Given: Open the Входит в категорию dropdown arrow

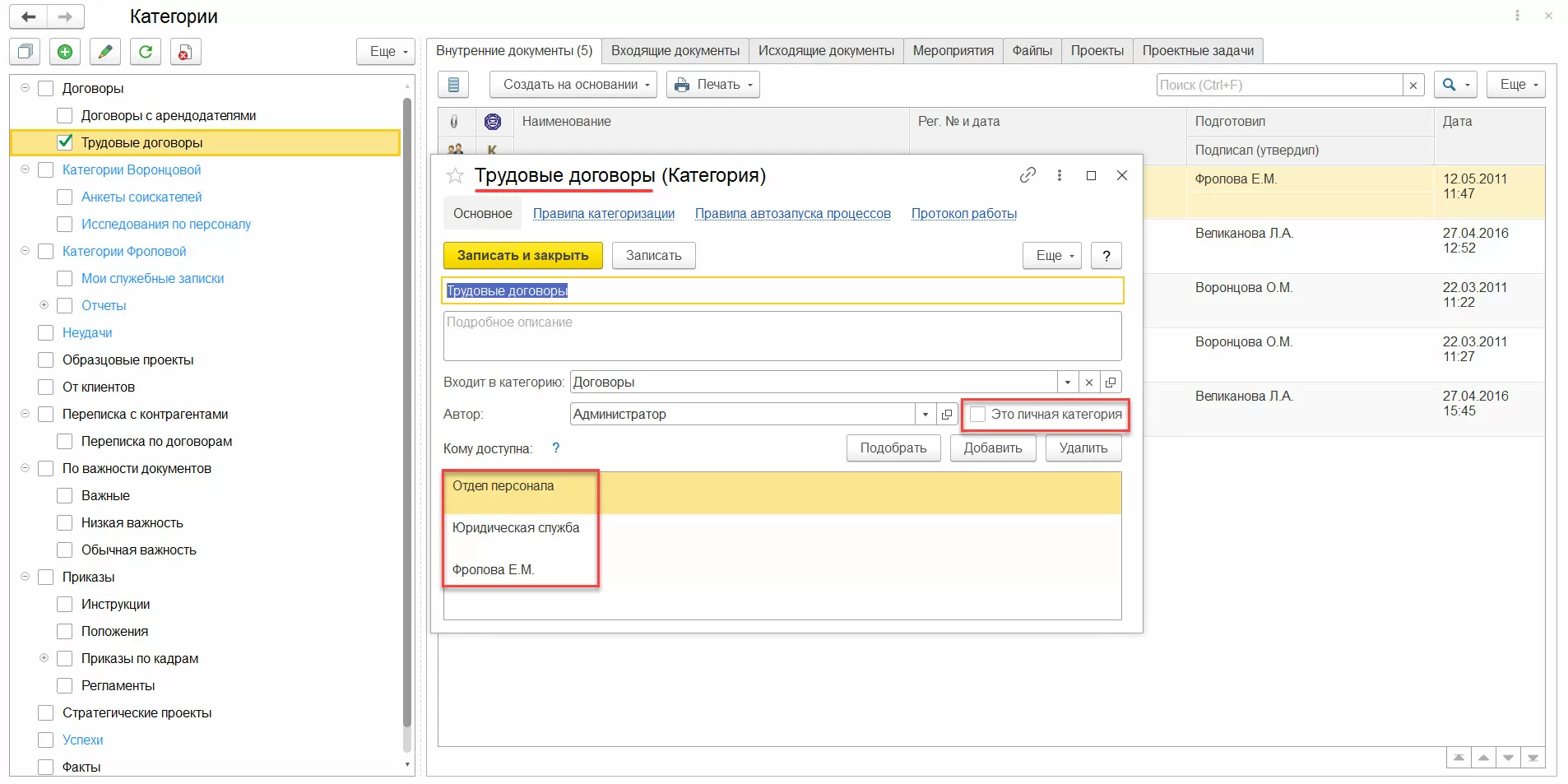Looking at the screenshot, I should pyautogui.click(x=1068, y=383).
